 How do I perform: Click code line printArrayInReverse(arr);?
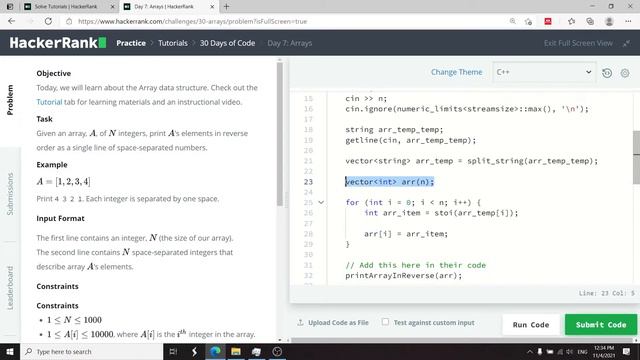point(403,276)
